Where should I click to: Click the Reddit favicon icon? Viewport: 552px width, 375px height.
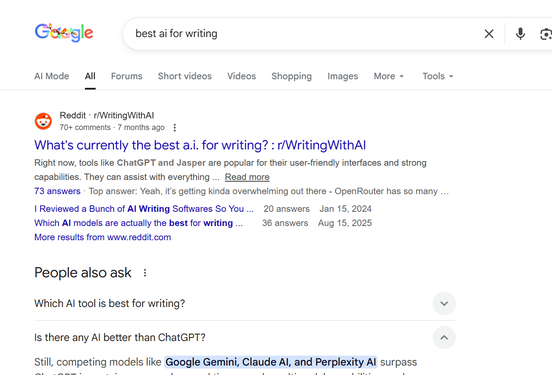tap(43, 121)
